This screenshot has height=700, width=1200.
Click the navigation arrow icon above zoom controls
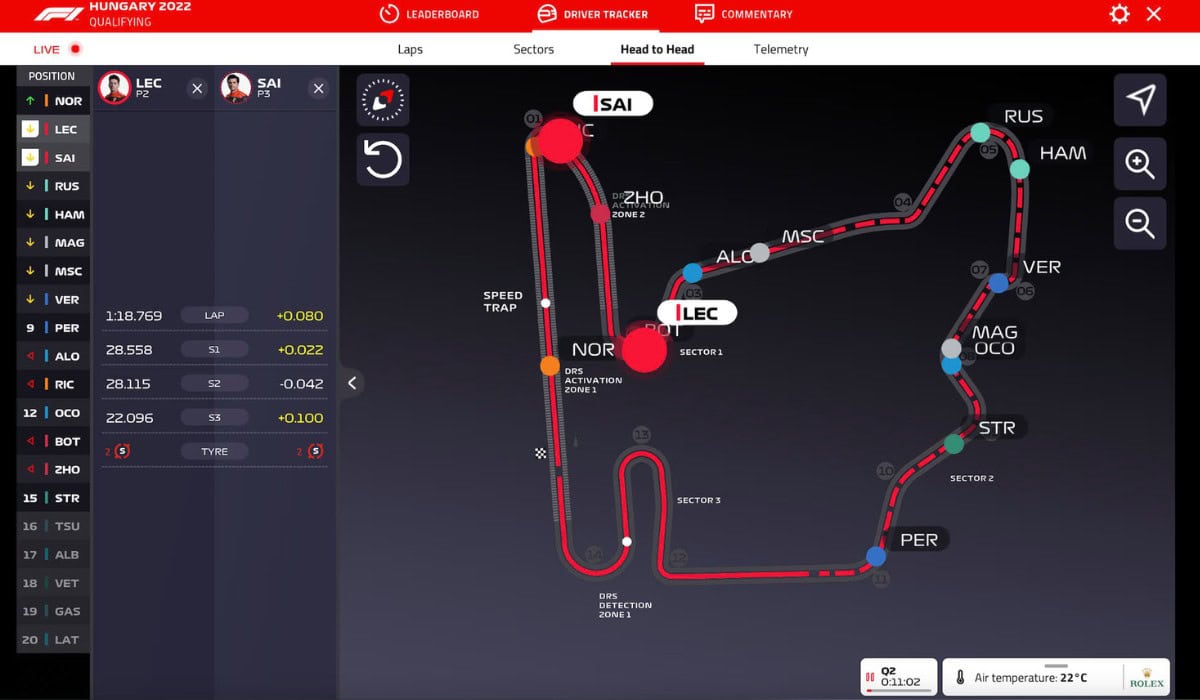pos(1139,100)
